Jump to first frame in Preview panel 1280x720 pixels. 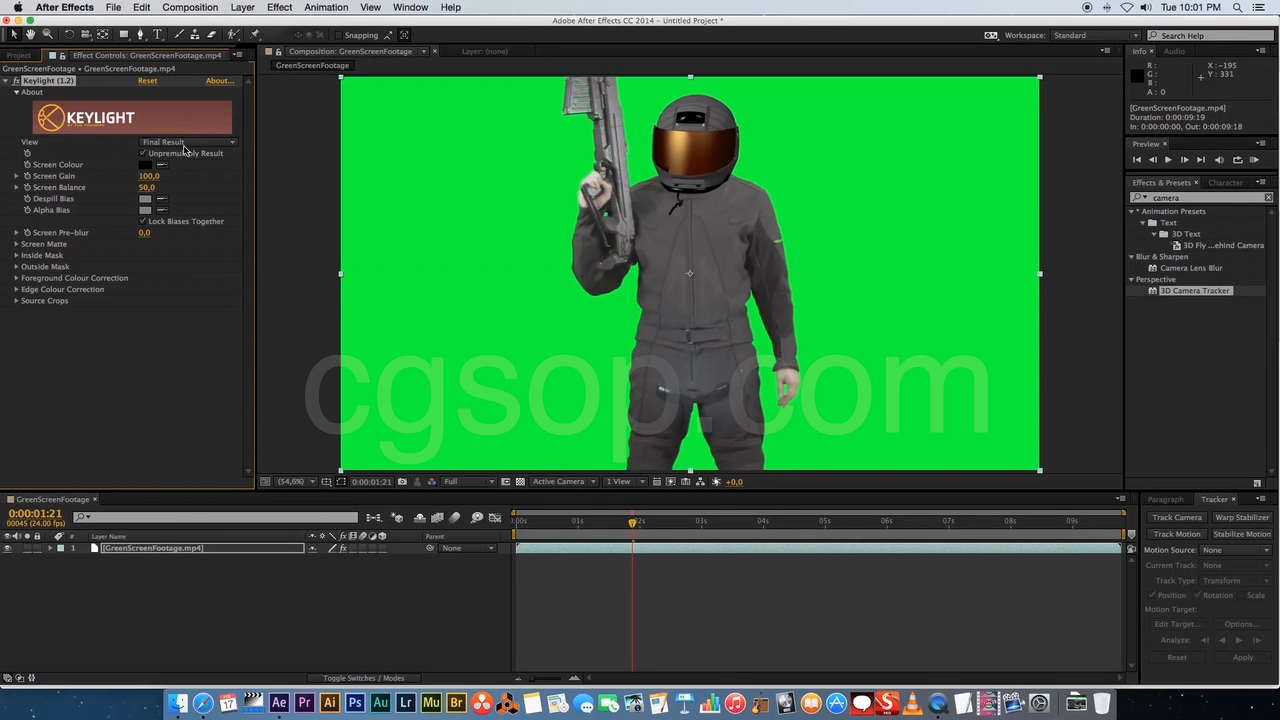click(1136, 160)
